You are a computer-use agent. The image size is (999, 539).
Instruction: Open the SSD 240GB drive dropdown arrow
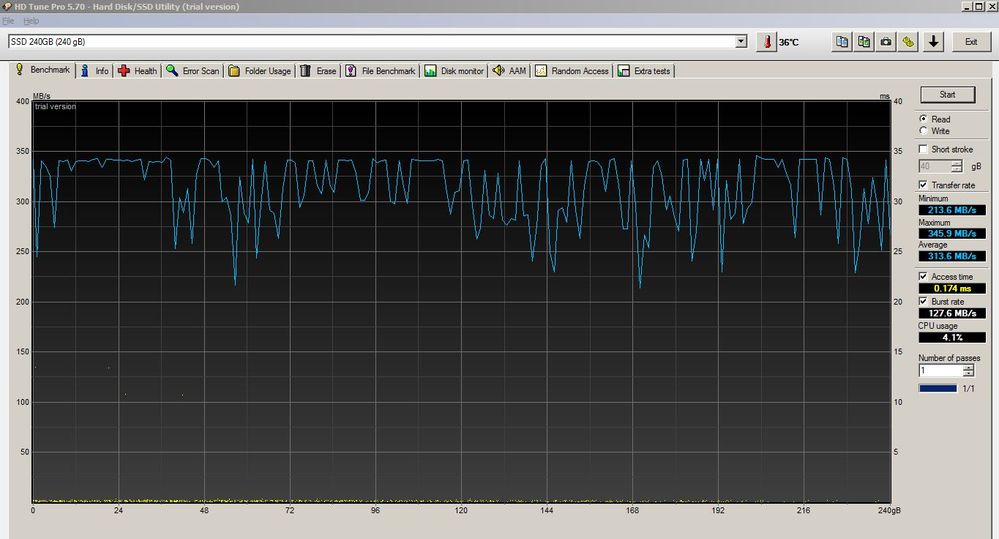[741, 41]
